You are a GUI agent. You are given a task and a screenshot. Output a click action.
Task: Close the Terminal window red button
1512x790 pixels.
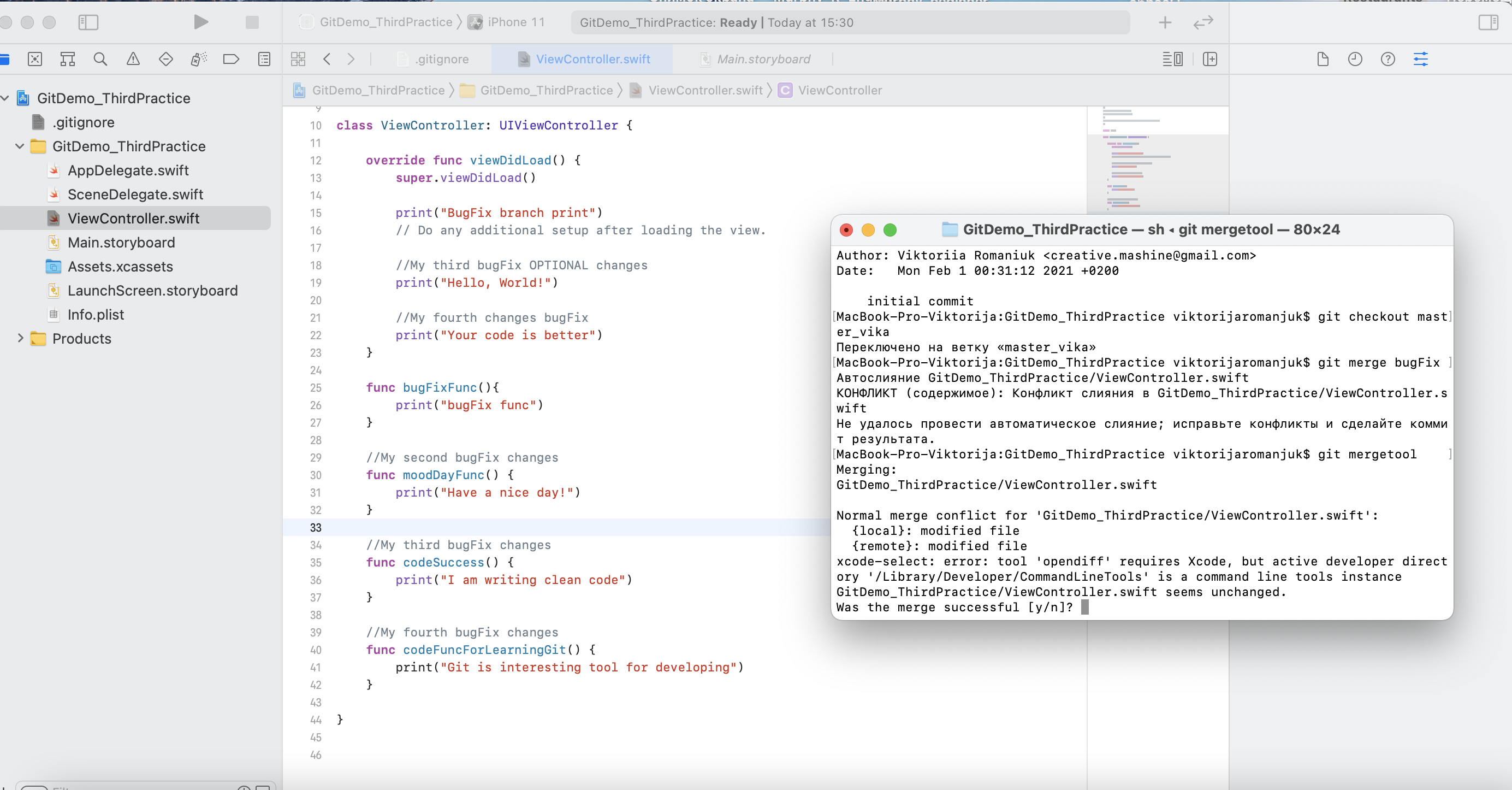pyautogui.click(x=846, y=229)
